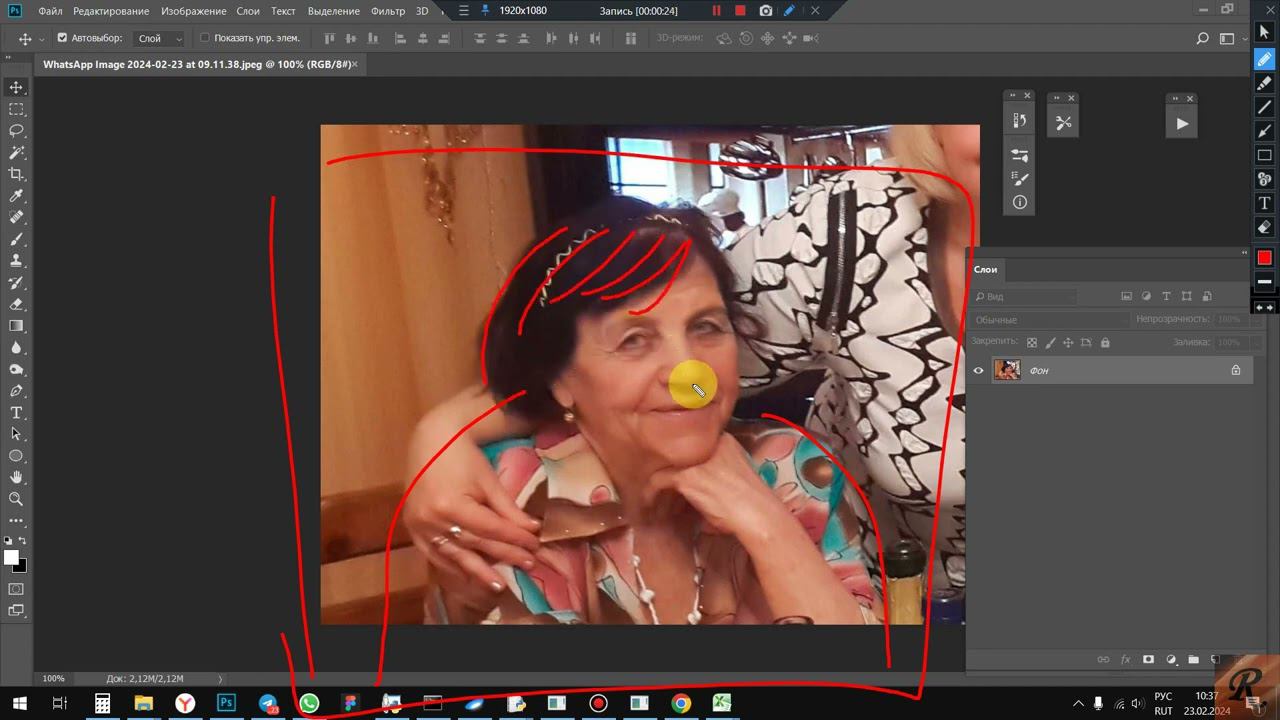Select the Healing Brush tool

(16, 218)
